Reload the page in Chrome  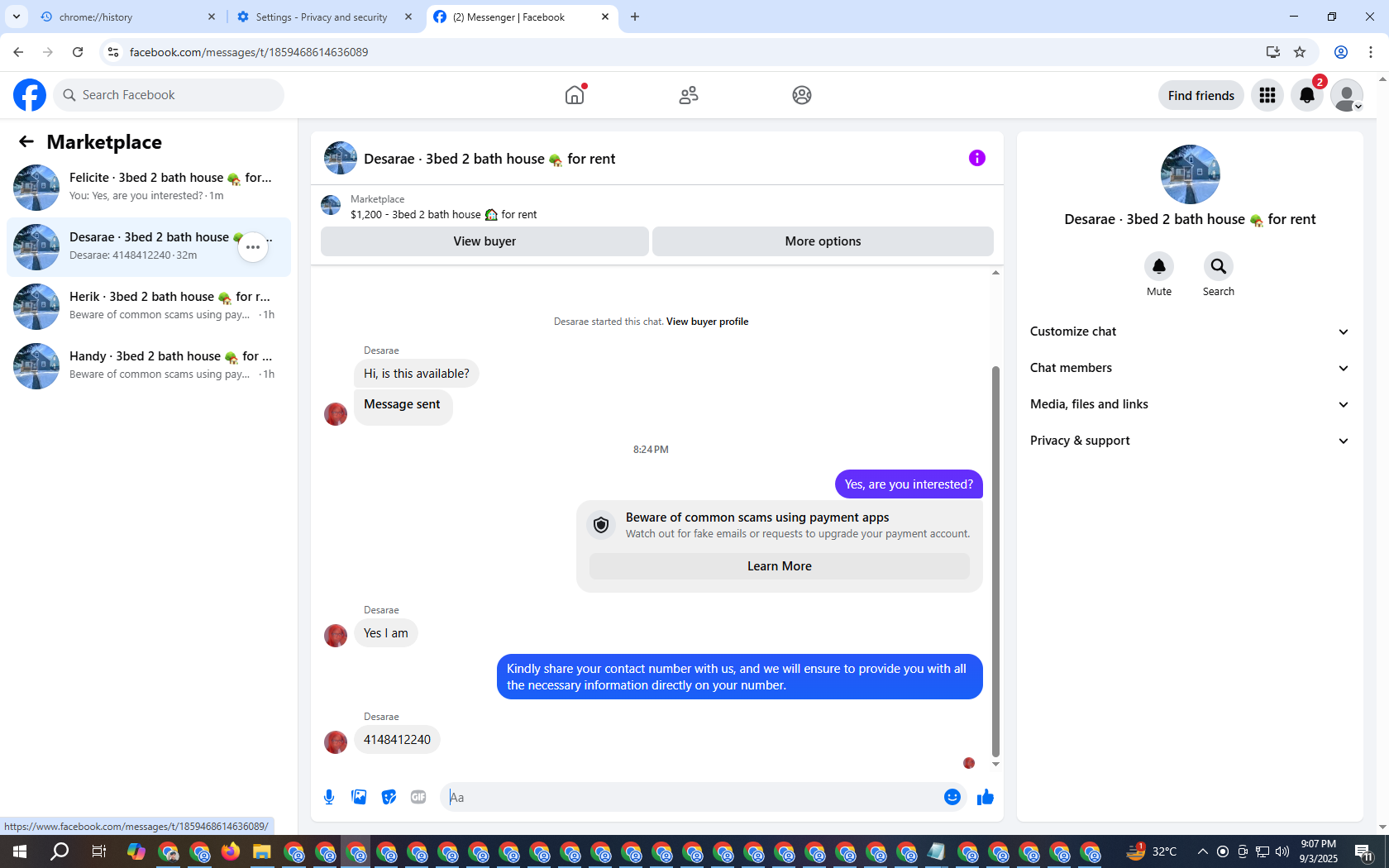point(78,52)
